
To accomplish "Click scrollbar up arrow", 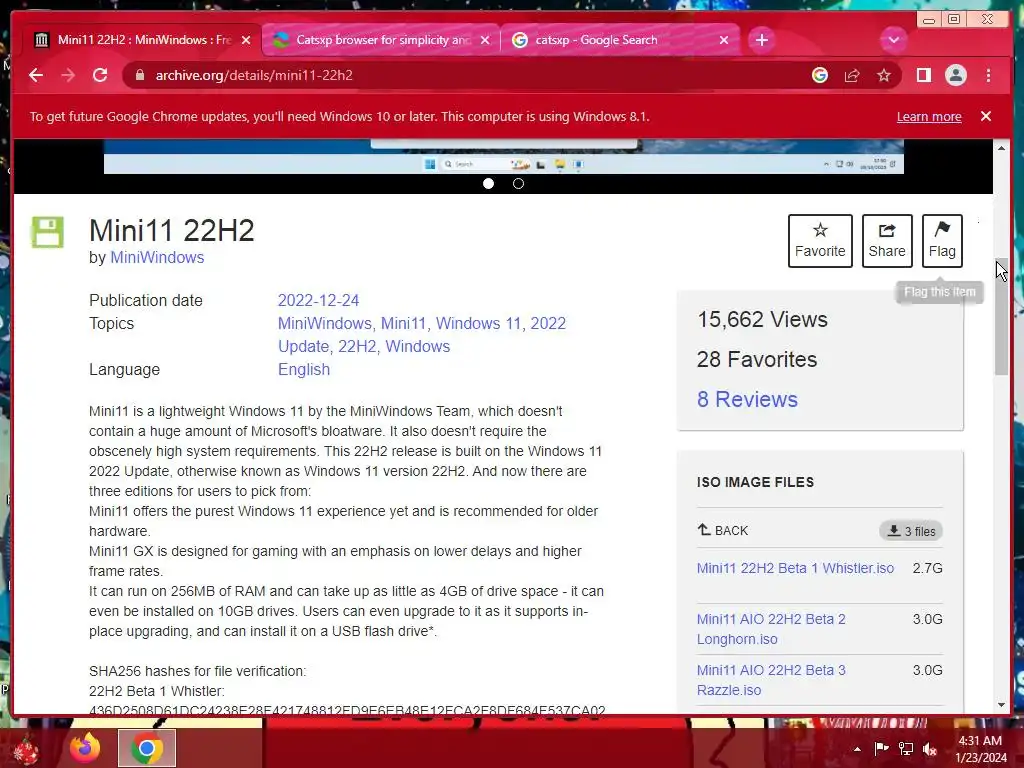I will tap(1001, 148).
